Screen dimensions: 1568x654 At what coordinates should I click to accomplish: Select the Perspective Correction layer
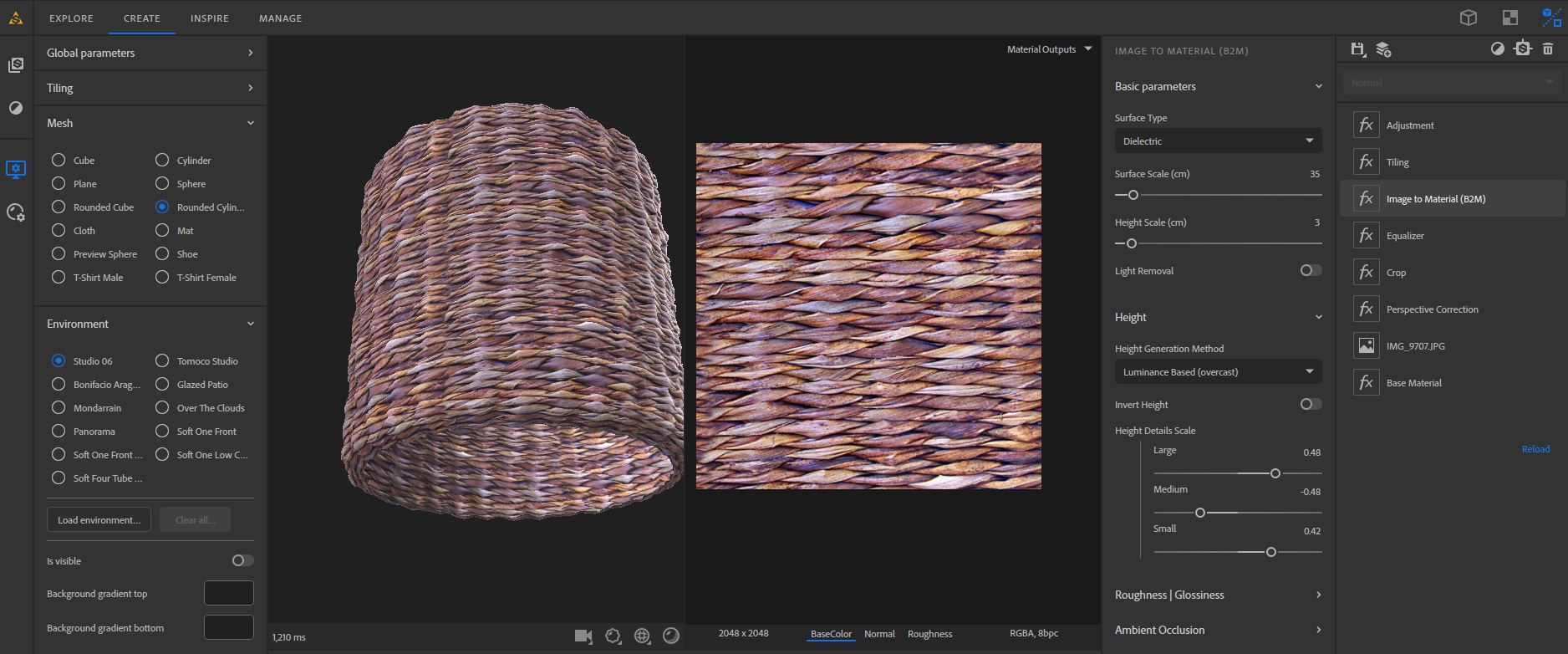click(x=1432, y=309)
